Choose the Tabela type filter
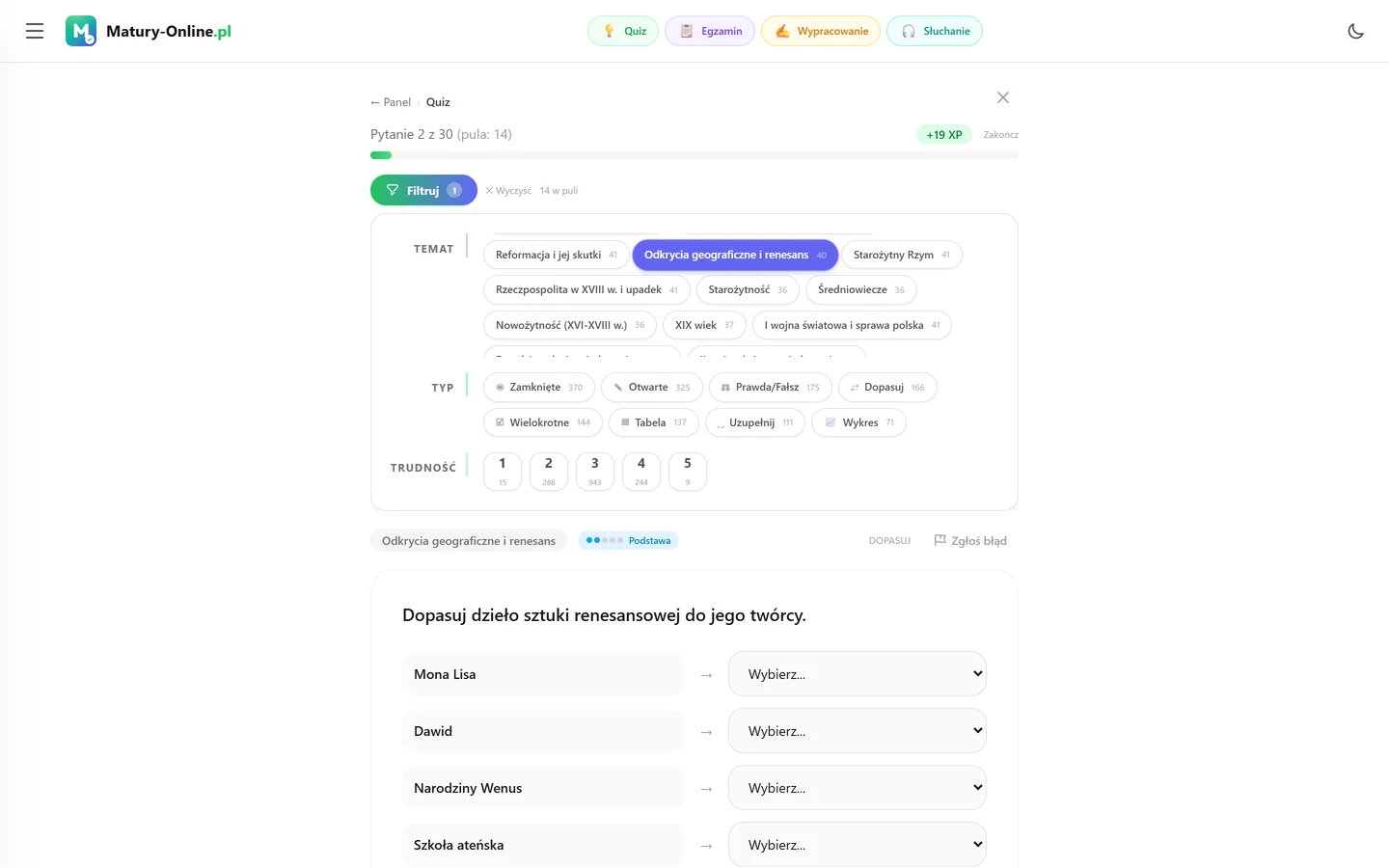Viewport: 1389px width, 868px height. point(654,422)
